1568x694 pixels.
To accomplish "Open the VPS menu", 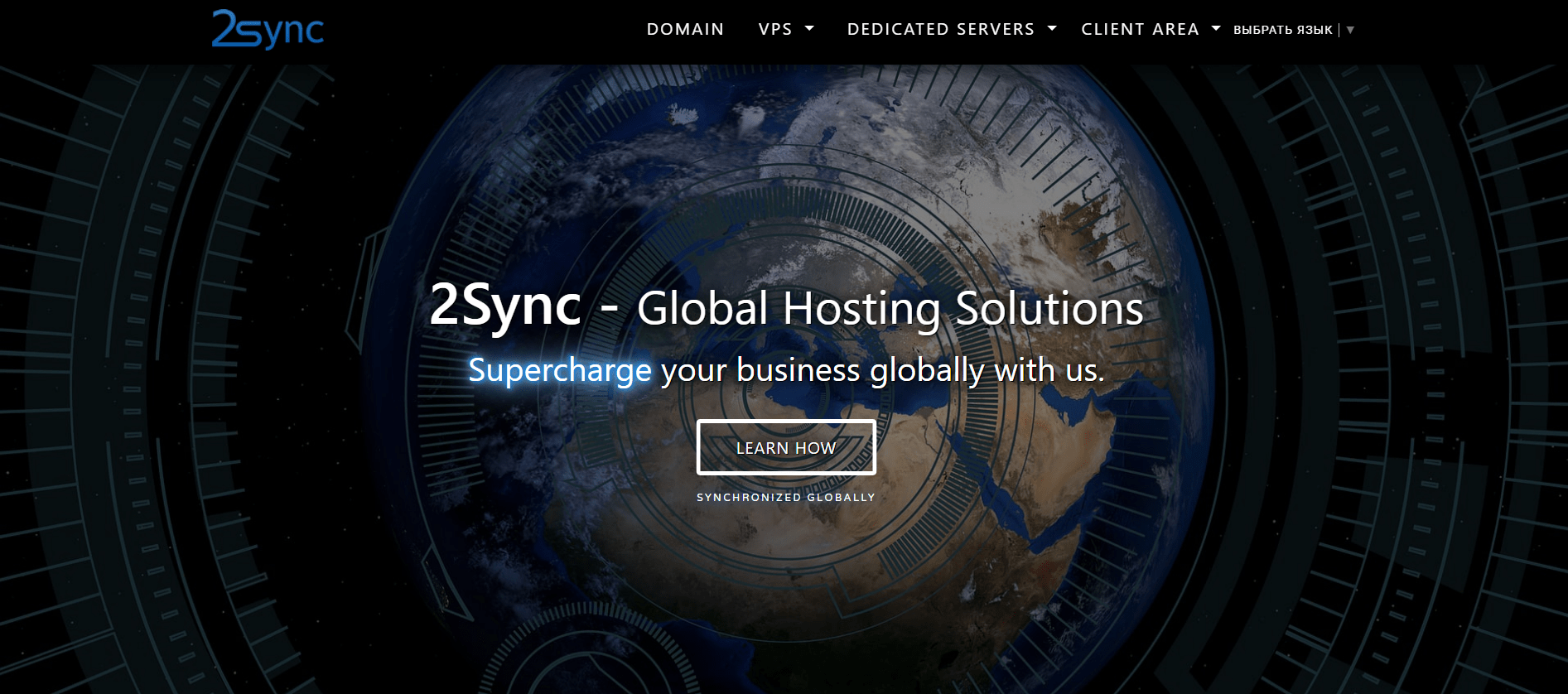I will (x=775, y=29).
